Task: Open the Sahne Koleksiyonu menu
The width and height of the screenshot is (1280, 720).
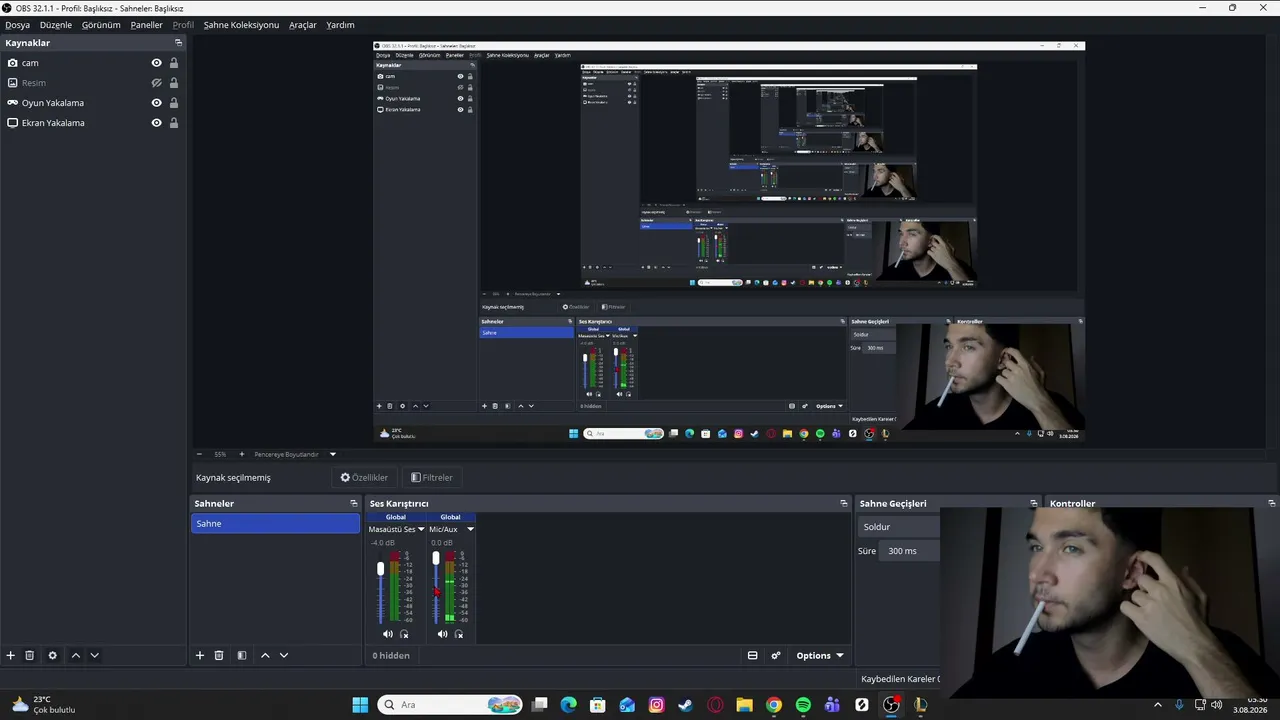Action: [241, 25]
